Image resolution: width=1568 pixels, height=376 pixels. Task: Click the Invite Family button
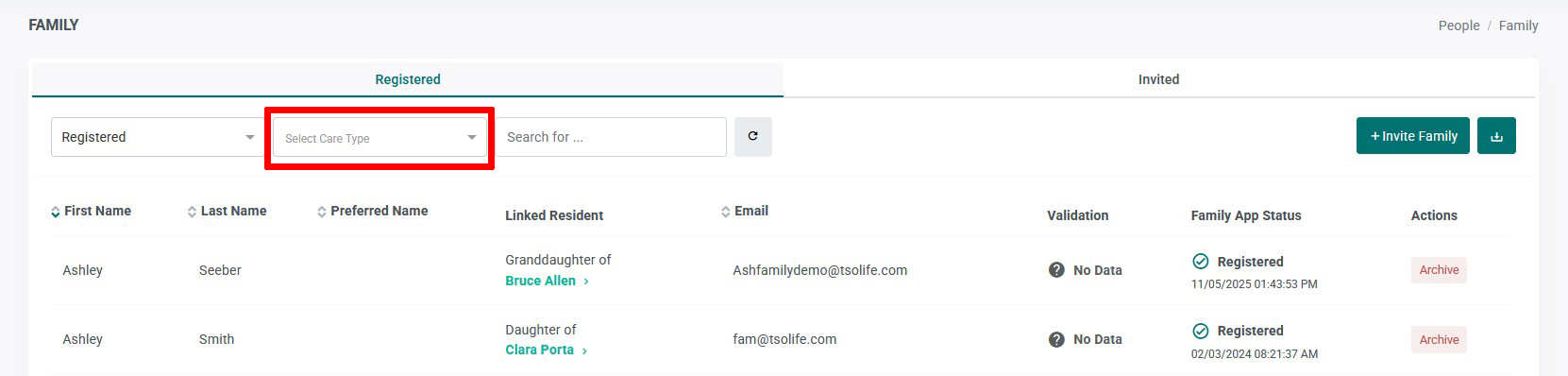[1413, 136]
